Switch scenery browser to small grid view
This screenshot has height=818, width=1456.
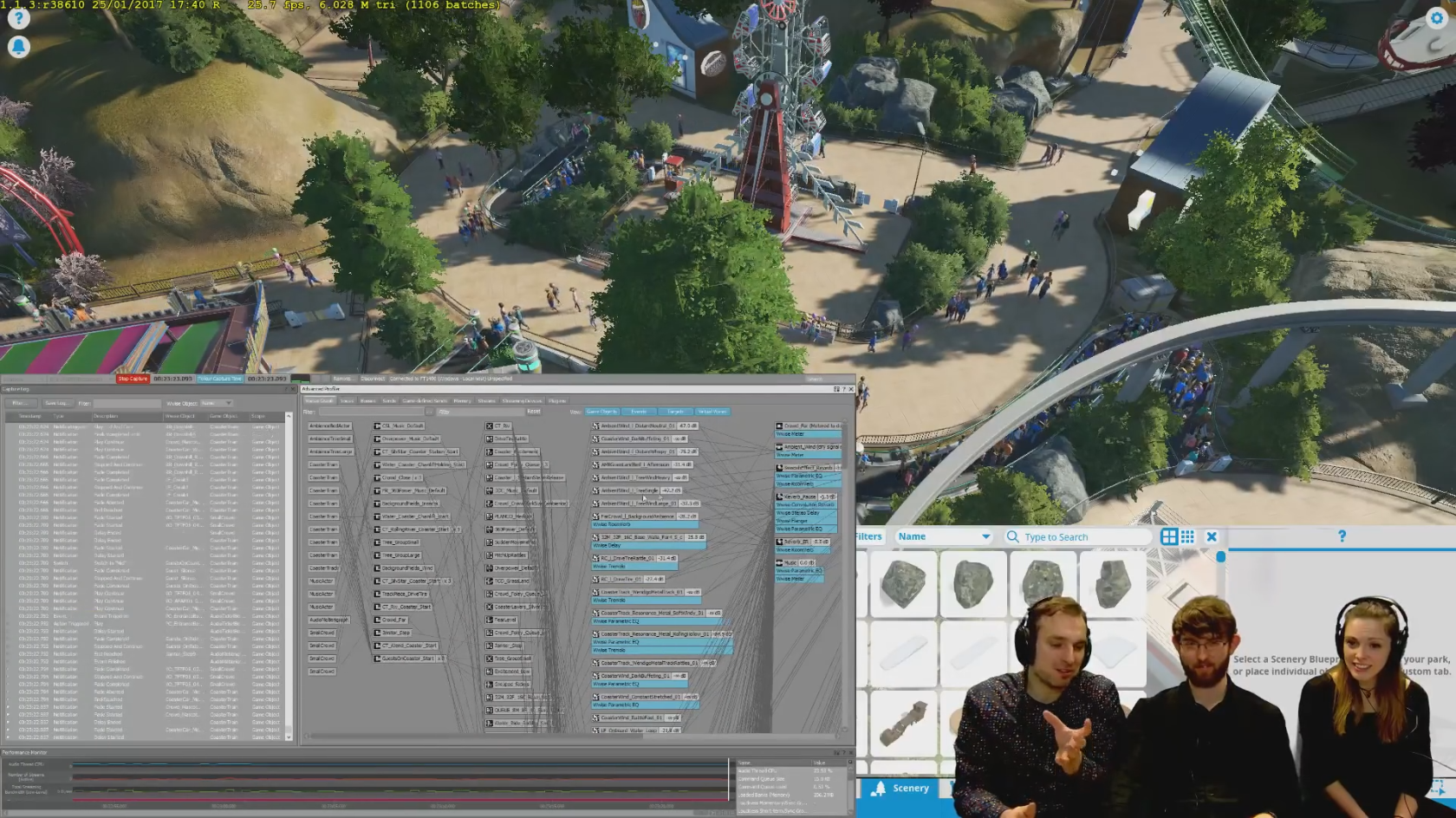(1187, 536)
